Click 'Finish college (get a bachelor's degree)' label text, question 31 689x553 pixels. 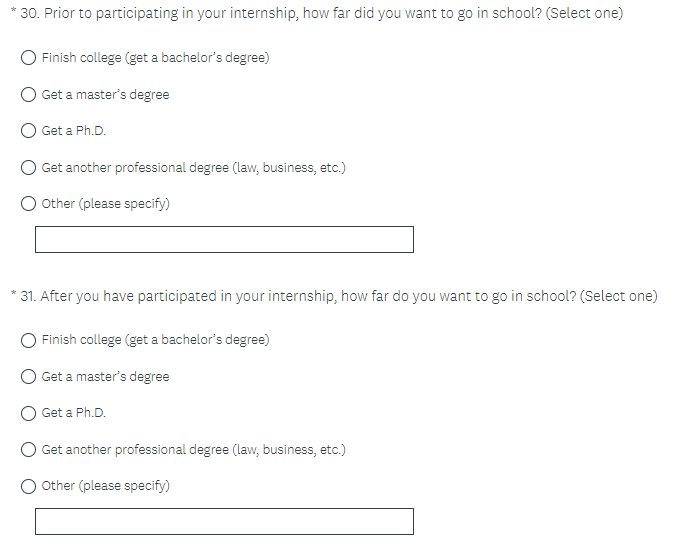(x=155, y=340)
